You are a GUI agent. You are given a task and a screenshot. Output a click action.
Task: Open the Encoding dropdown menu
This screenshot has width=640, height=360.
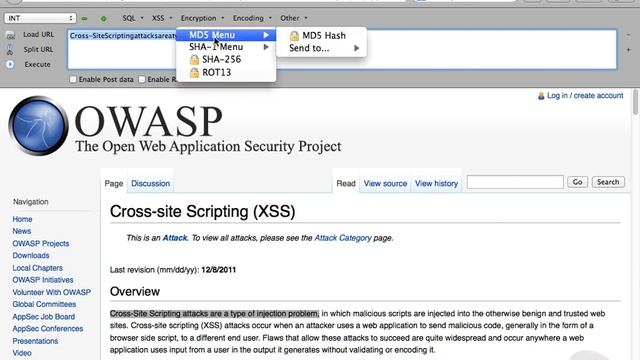252,18
